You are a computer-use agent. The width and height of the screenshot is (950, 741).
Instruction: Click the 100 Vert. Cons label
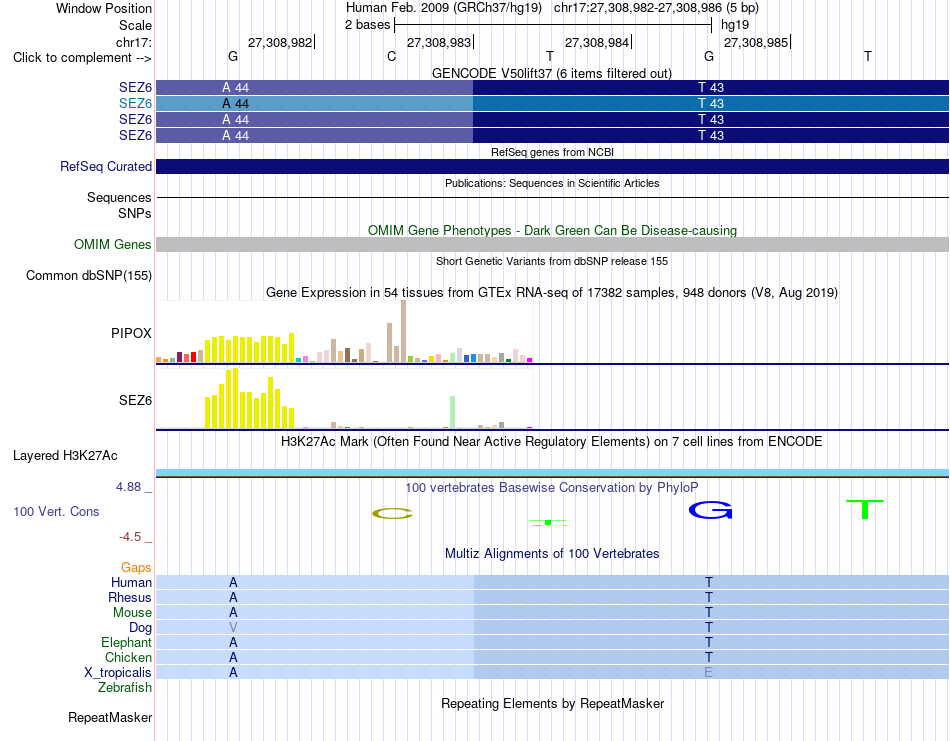(x=56, y=511)
